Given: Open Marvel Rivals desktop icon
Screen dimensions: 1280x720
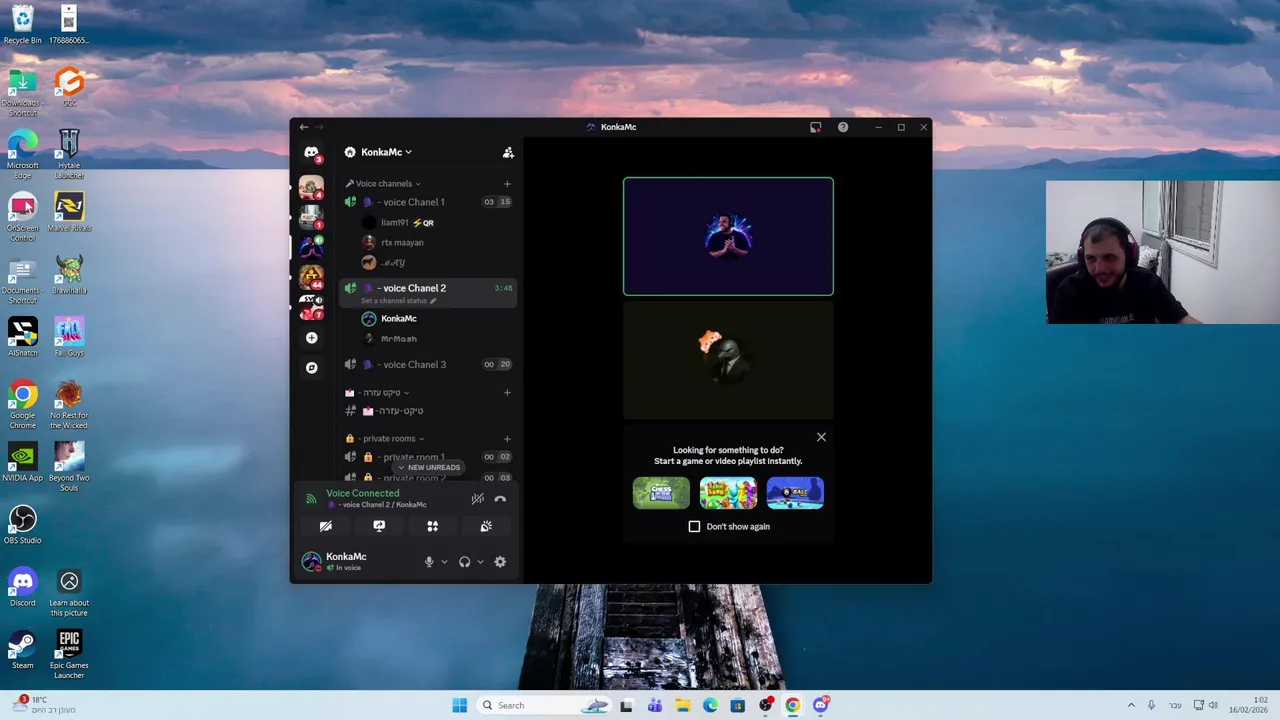Looking at the screenshot, I should (x=69, y=212).
